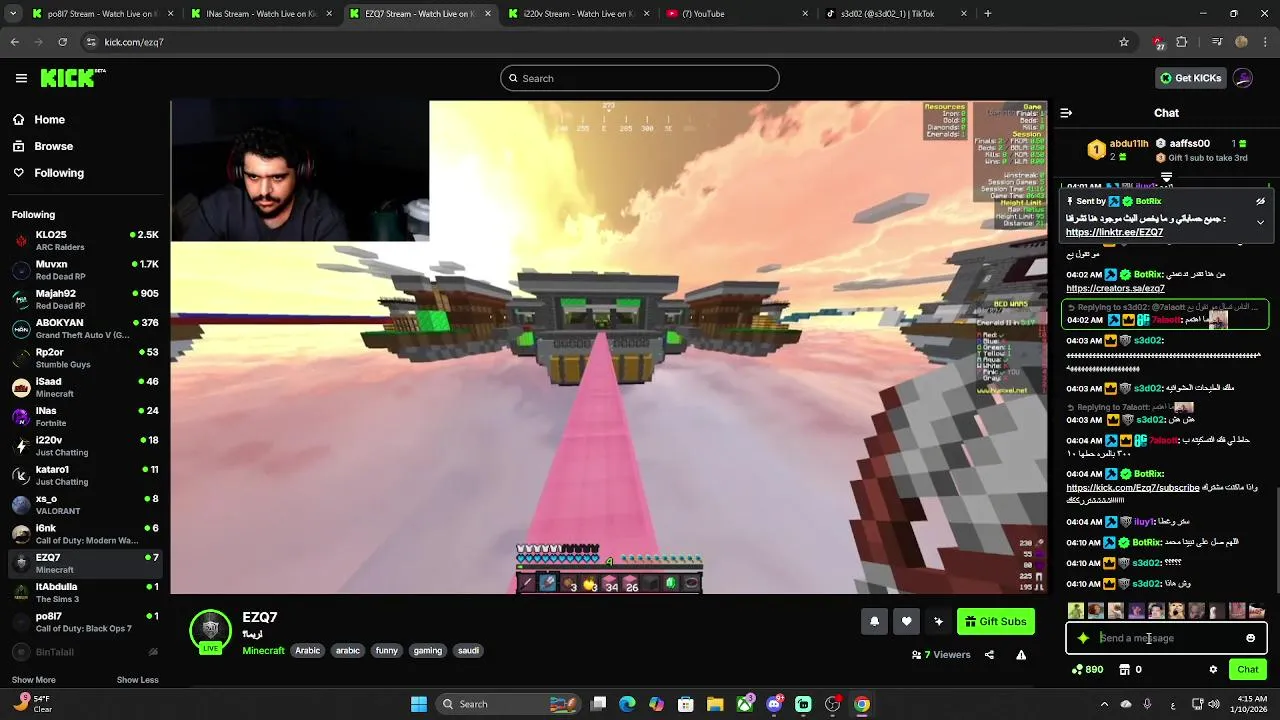The width and height of the screenshot is (1280, 720).
Task: Click the sparkle button beside Gift Subs
Action: click(938, 621)
